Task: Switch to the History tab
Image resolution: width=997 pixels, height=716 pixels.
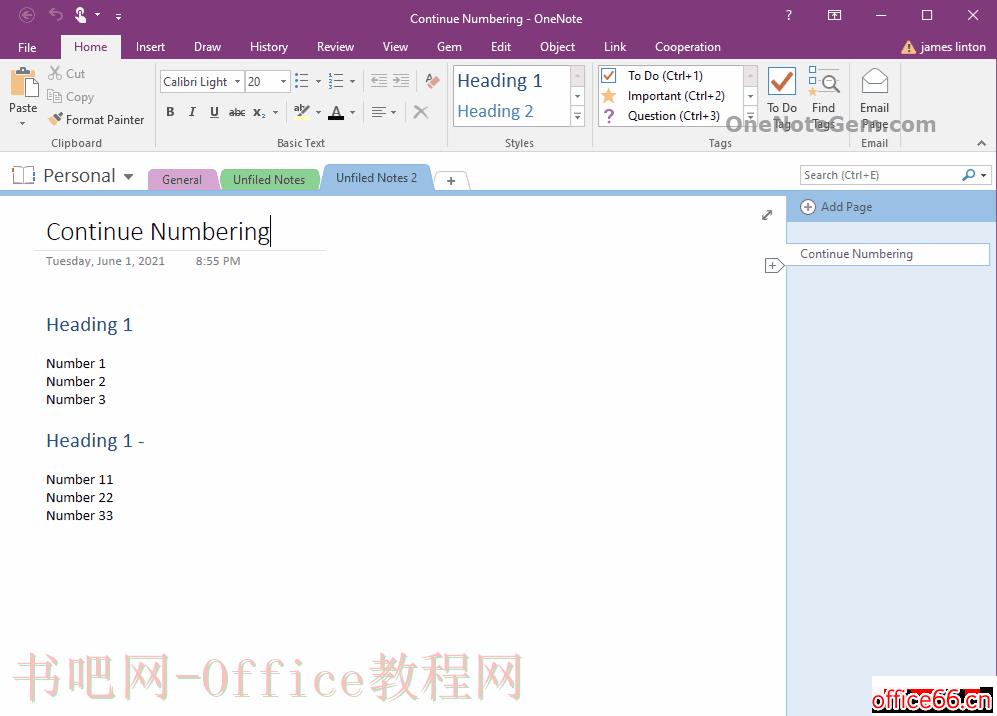Action: [x=268, y=47]
